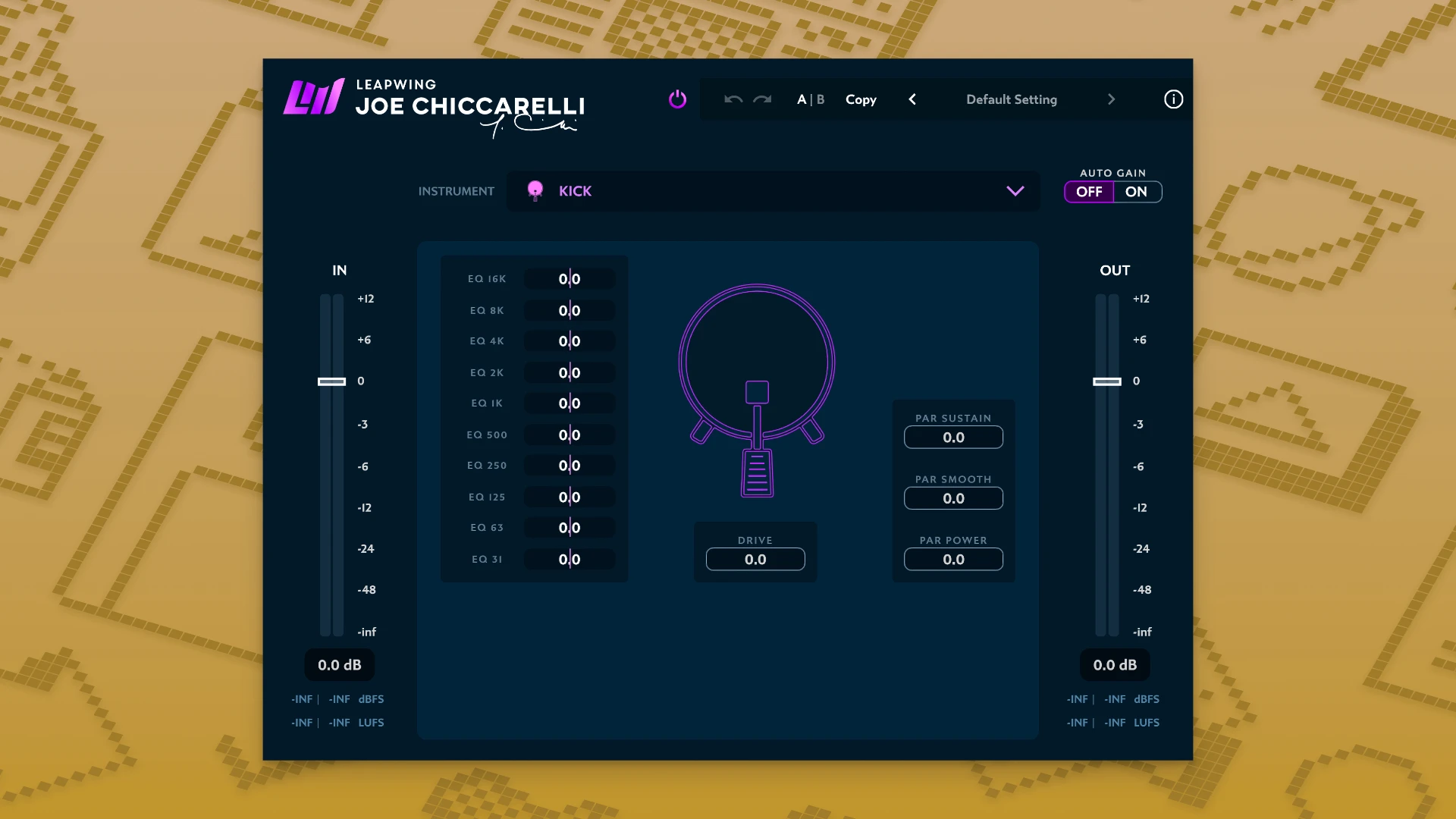Click the EQ 16K value field
Image resolution: width=1456 pixels, height=819 pixels.
(x=570, y=279)
